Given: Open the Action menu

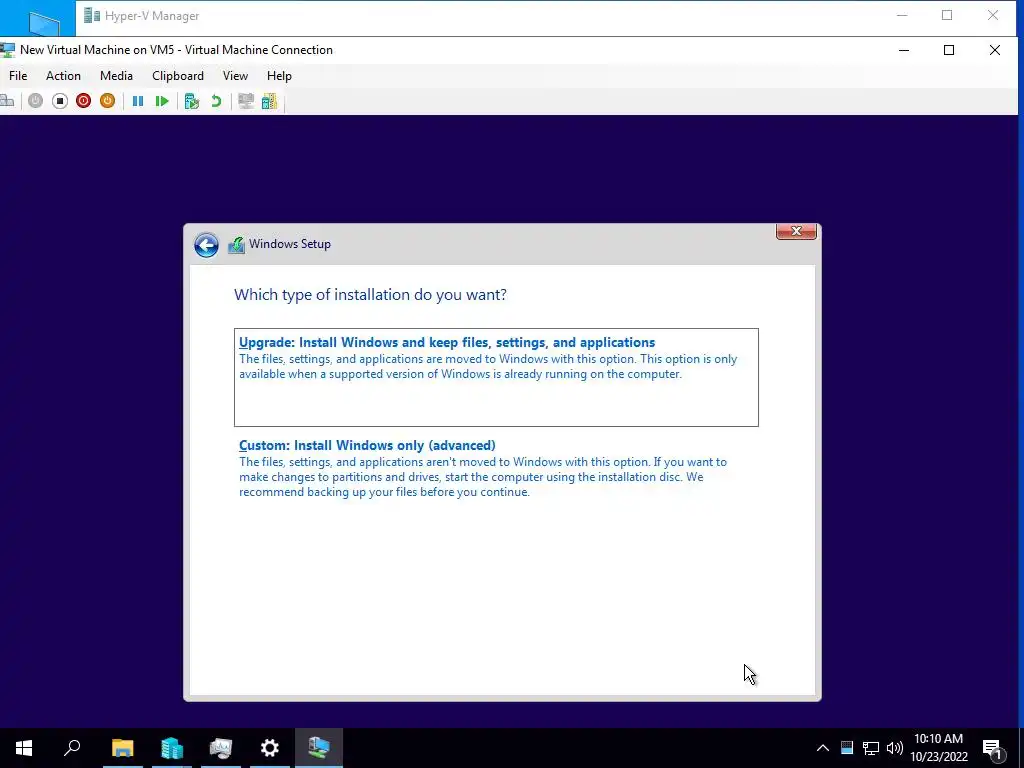Looking at the screenshot, I should (63, 76).
